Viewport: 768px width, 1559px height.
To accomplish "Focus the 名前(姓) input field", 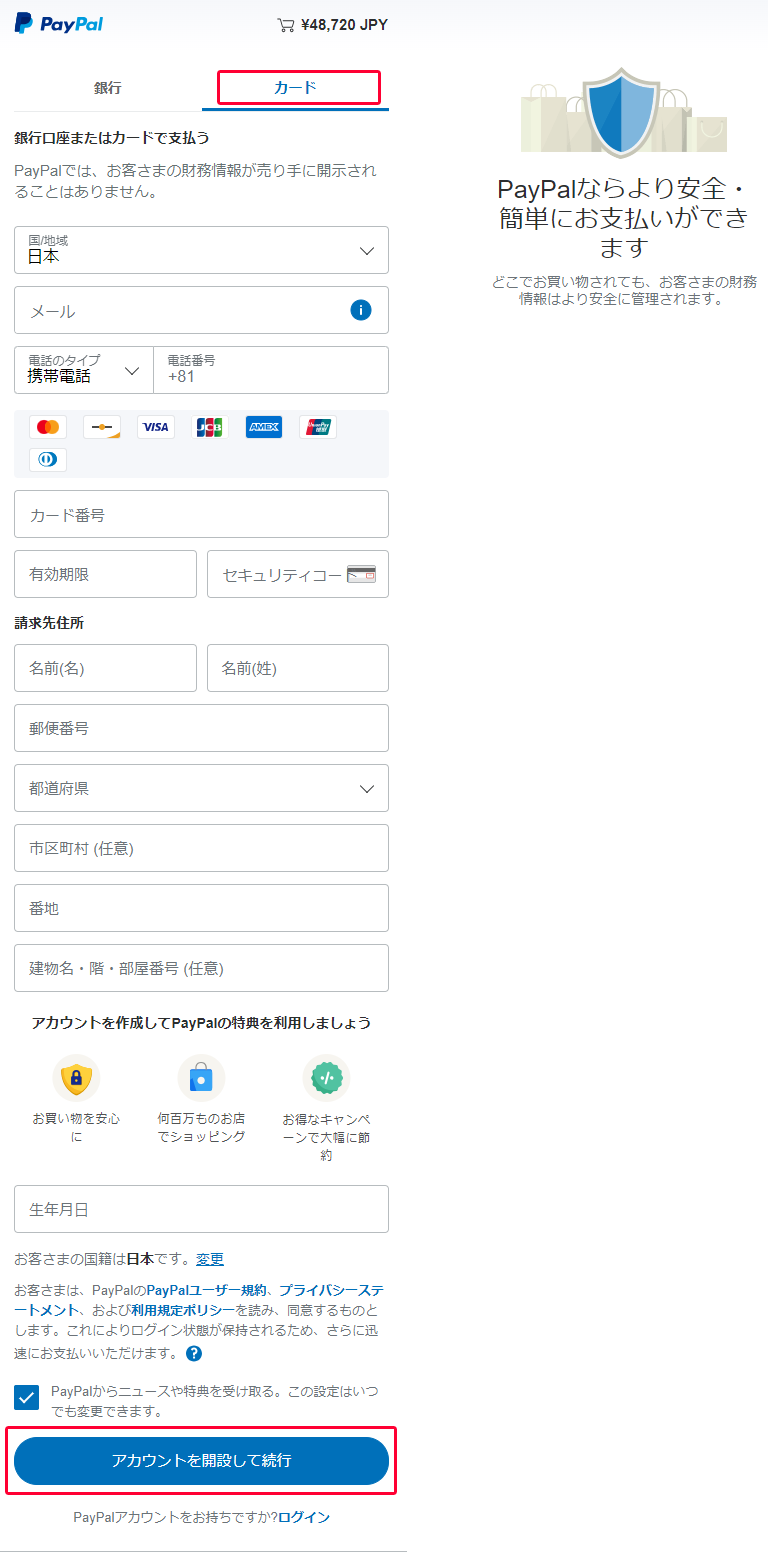I will [x=298, y=668].
